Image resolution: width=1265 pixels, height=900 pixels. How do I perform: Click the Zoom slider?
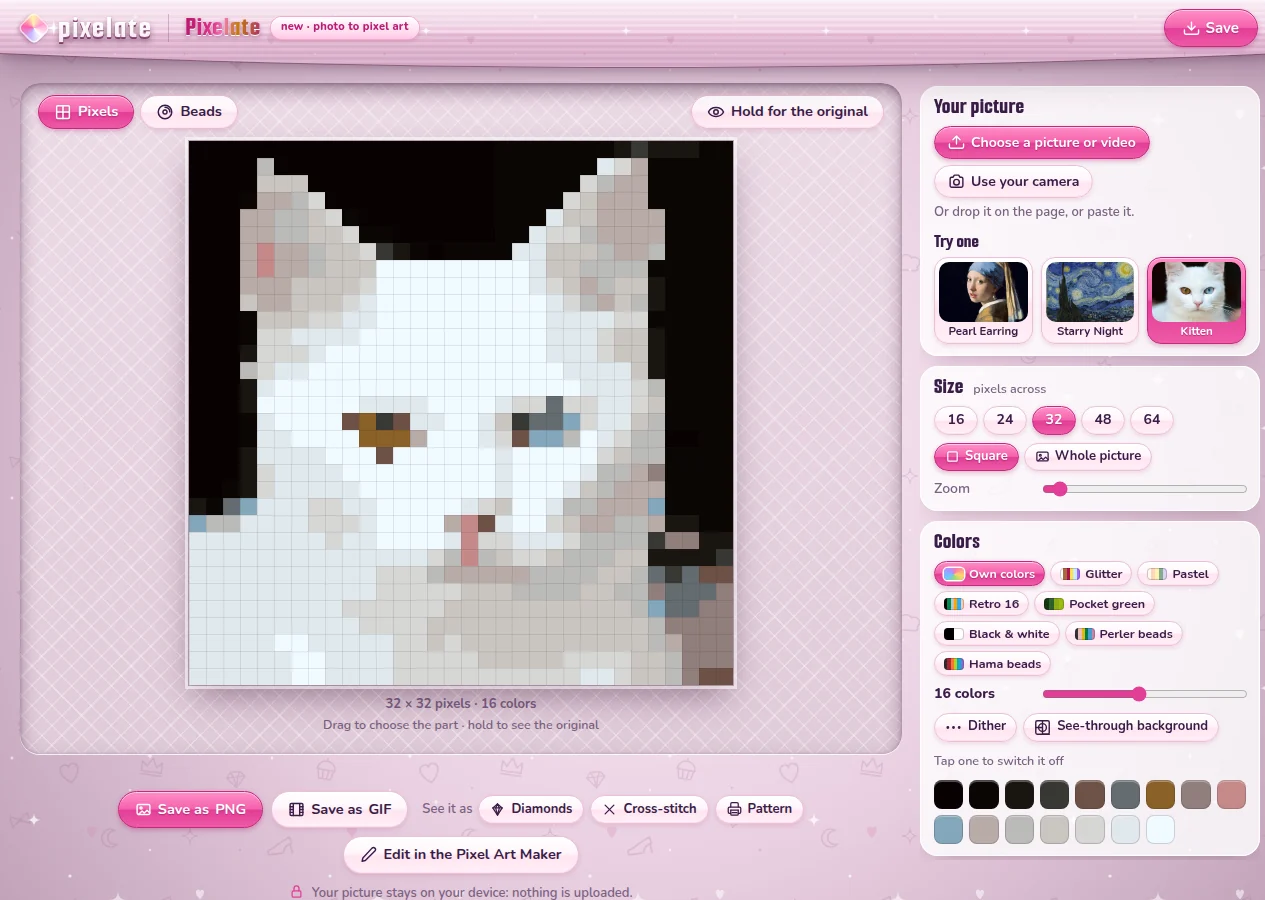click(1145, 489)
